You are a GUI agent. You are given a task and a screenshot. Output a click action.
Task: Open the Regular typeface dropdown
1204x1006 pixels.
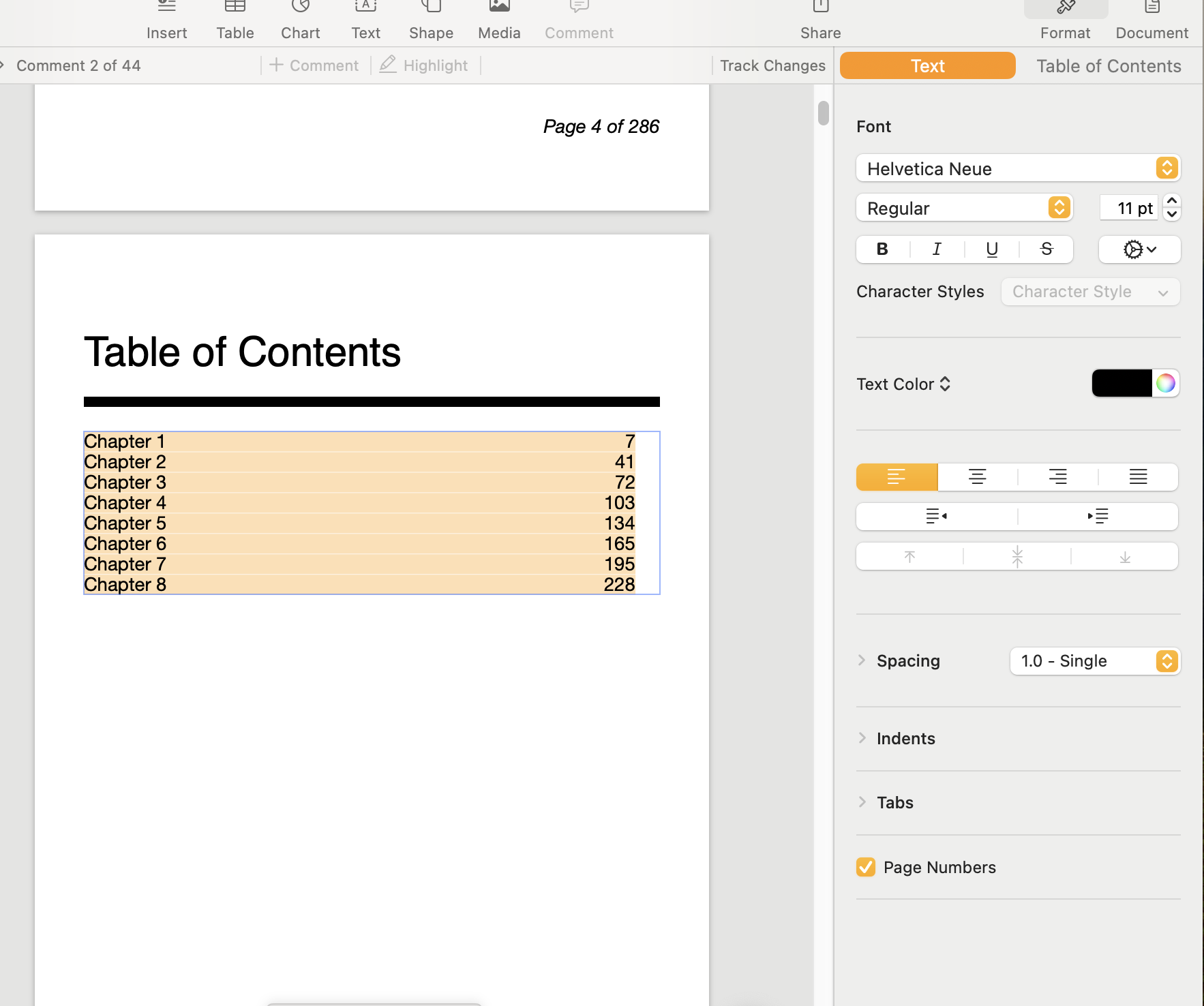[965, 208]
